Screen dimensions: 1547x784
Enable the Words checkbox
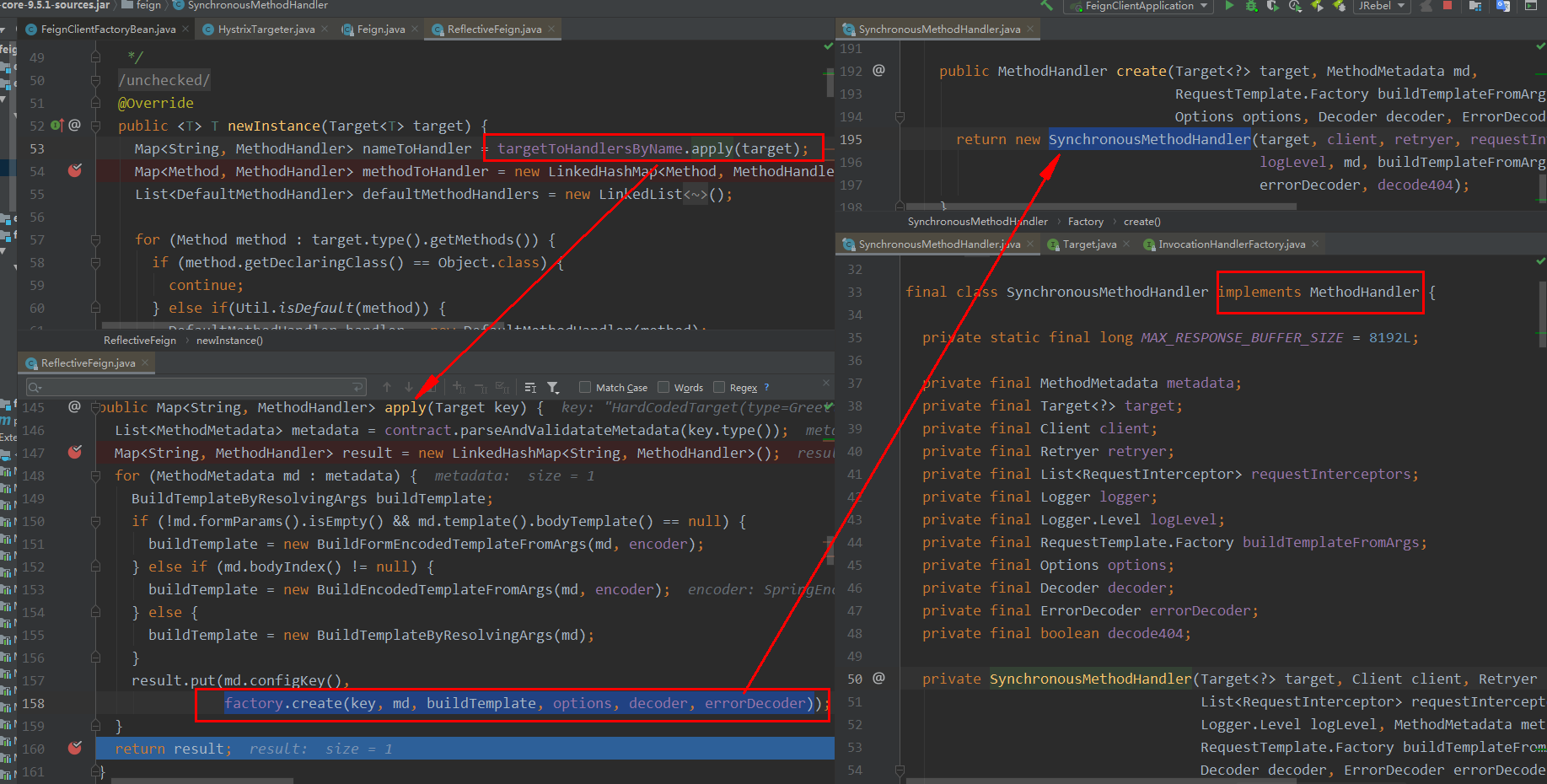click(x=663, y=388)
